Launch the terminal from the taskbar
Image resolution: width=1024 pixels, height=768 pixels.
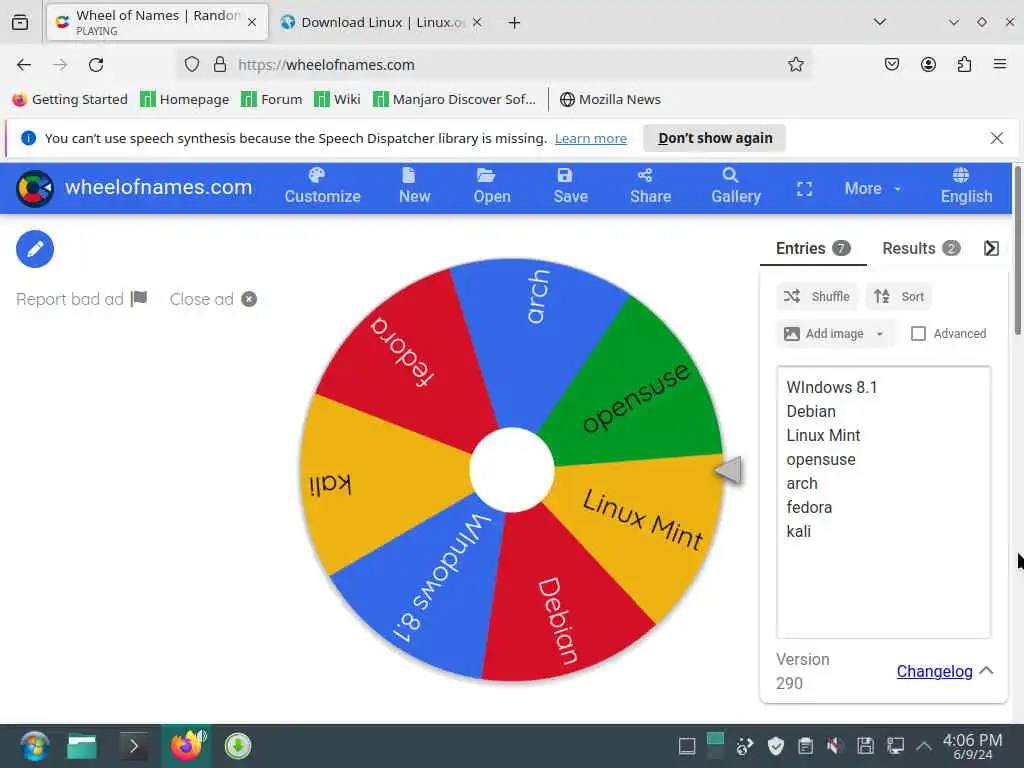tap(133, 746)
